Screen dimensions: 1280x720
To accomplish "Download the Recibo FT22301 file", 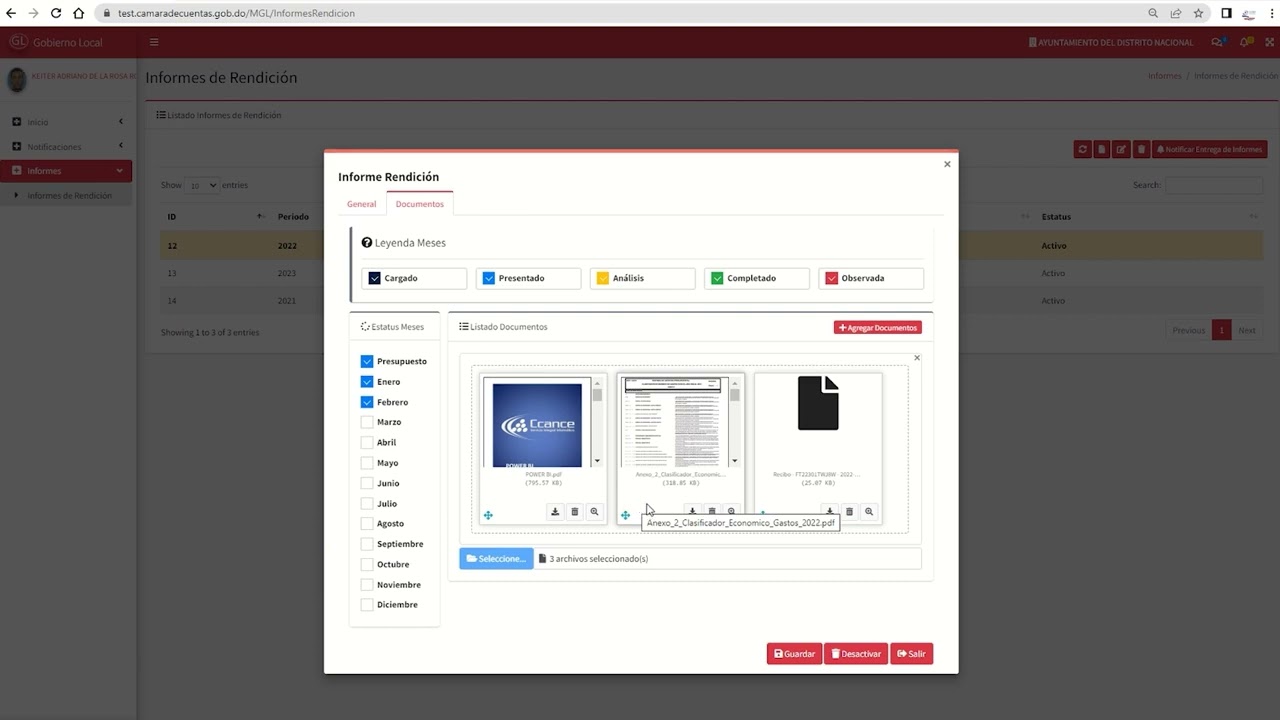I will [x=830, y=512].
